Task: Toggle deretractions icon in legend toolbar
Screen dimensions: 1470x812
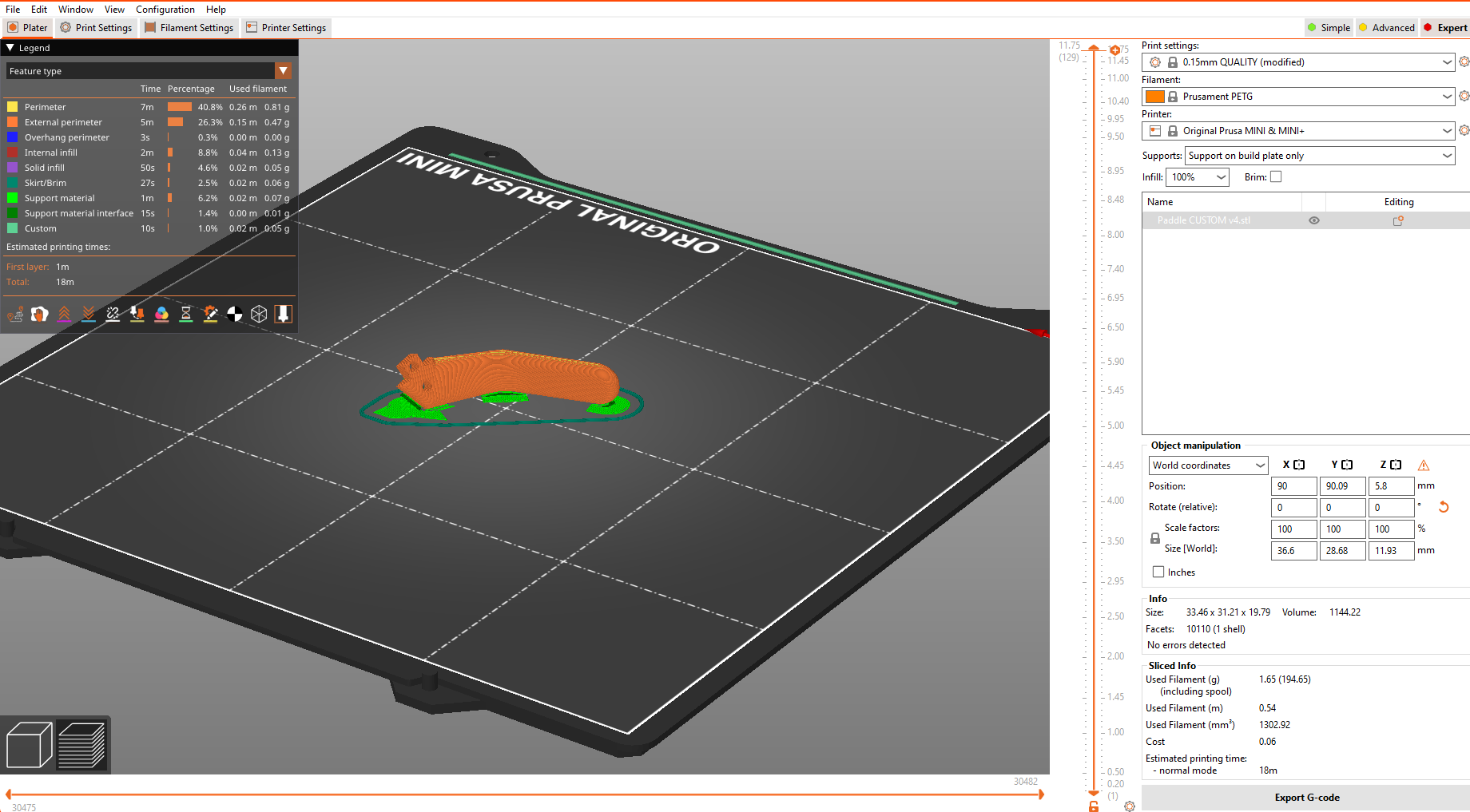Action: click(89, 315)
